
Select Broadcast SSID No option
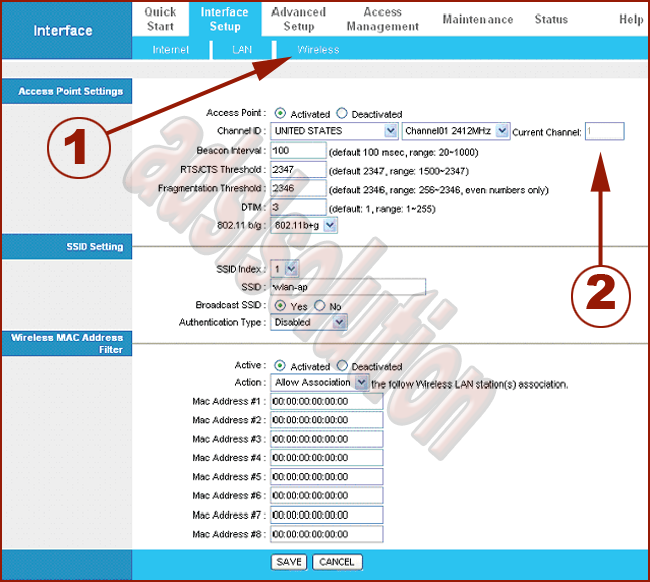[320, 305]
